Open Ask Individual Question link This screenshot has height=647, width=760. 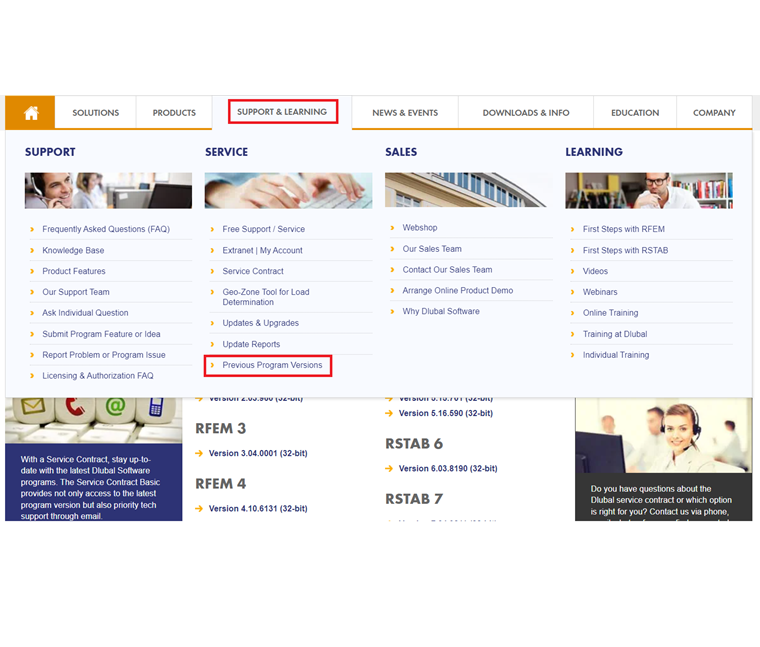(85, 313)
